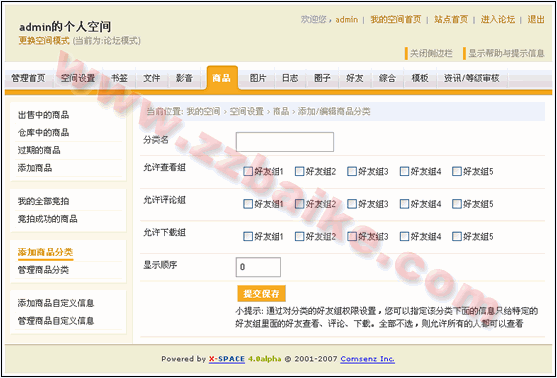The width and height of the screenshot is (557, 378).
Task: Click the 提交保存 button
Action: click(261, 294)
